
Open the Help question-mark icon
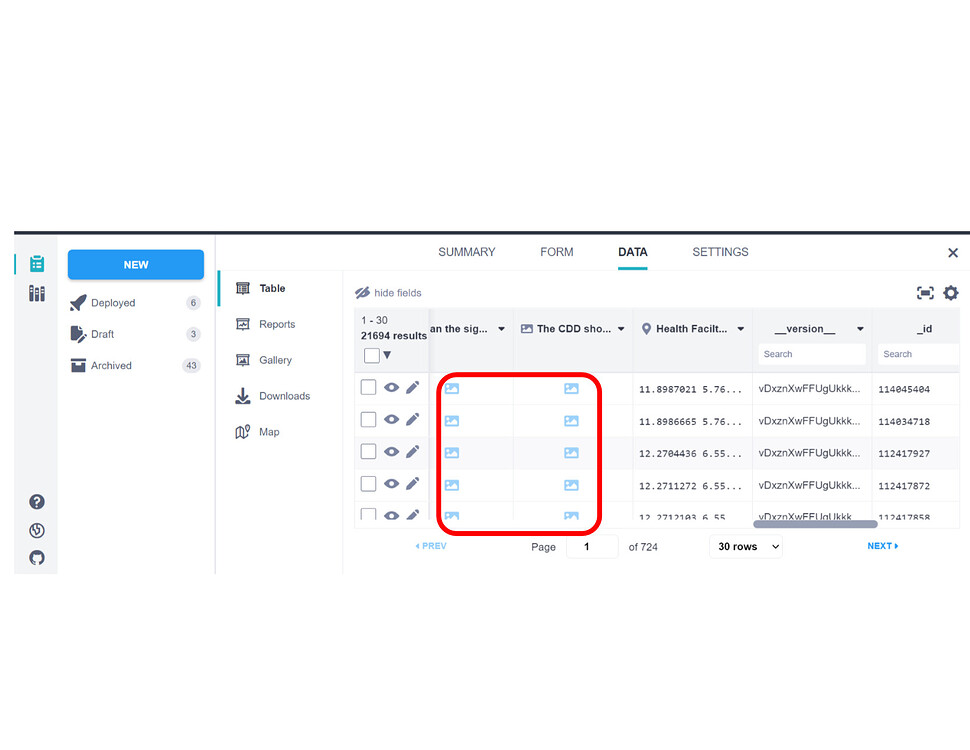click(37, 501)
